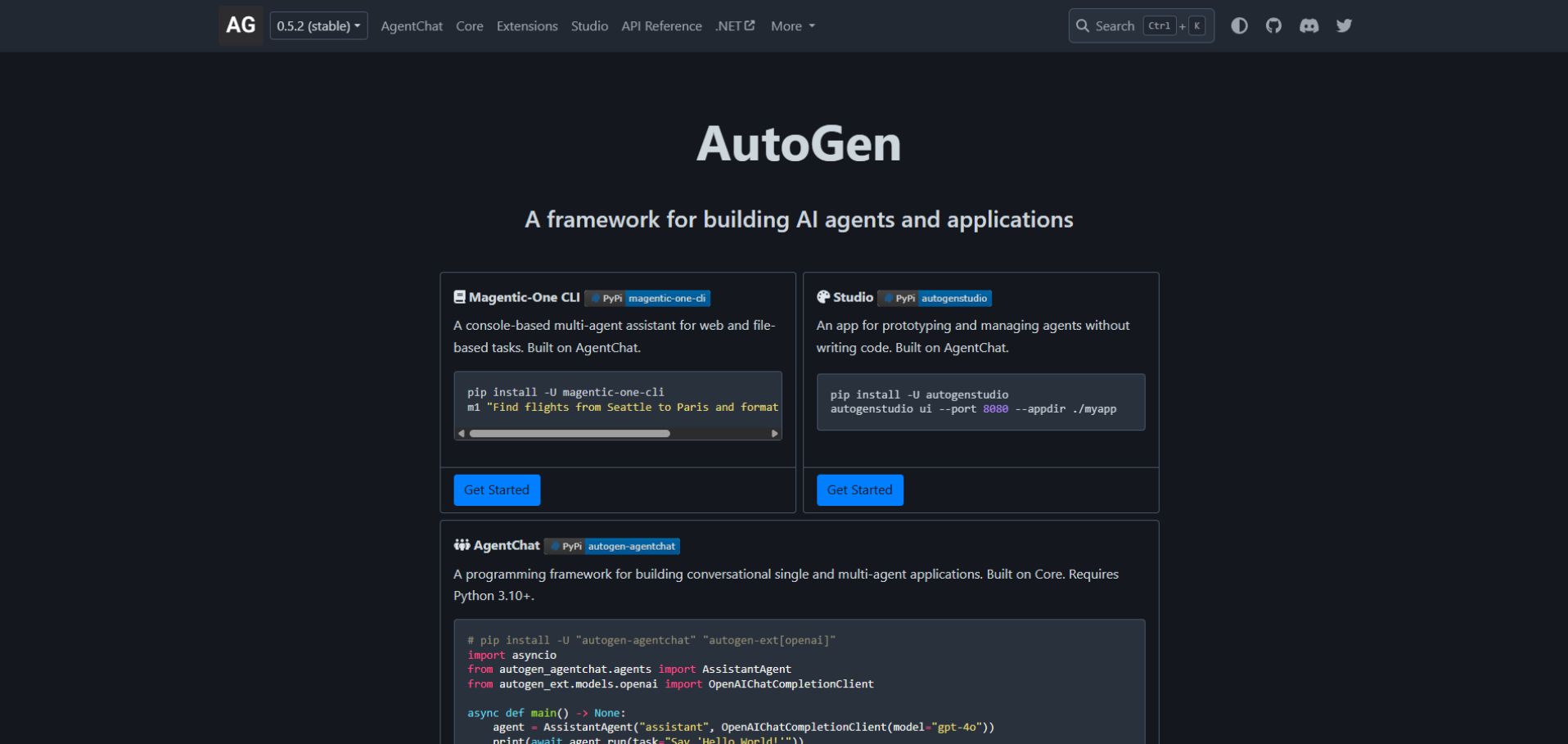Click the "autogenstudio ui --port 8080" line

click(973, 408)
